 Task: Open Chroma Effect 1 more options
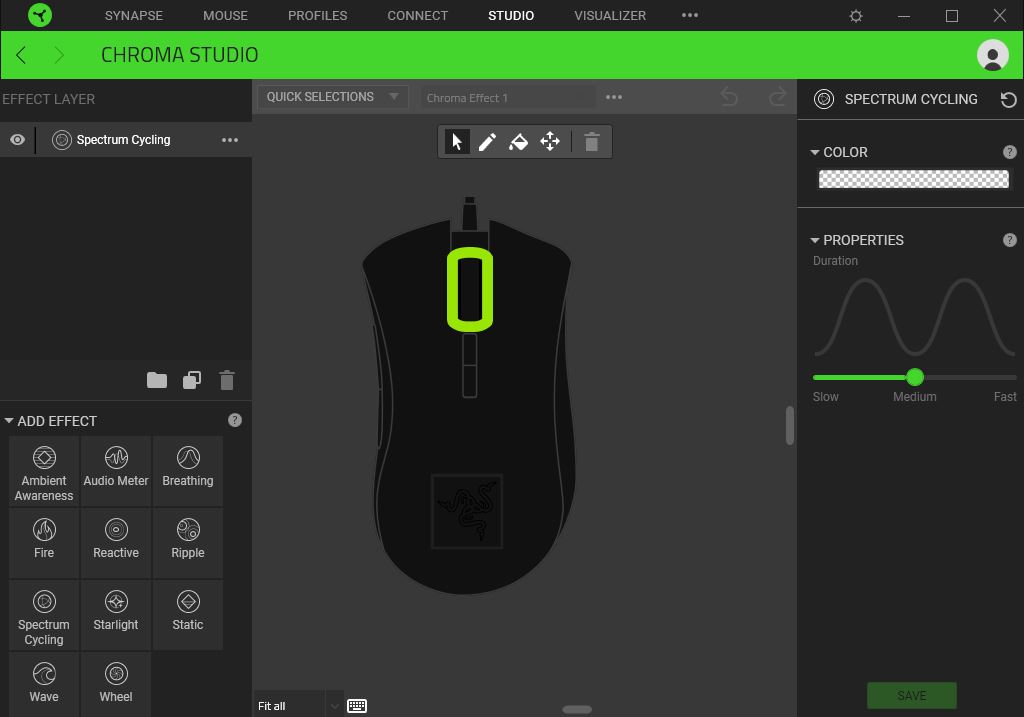[613, 97]
